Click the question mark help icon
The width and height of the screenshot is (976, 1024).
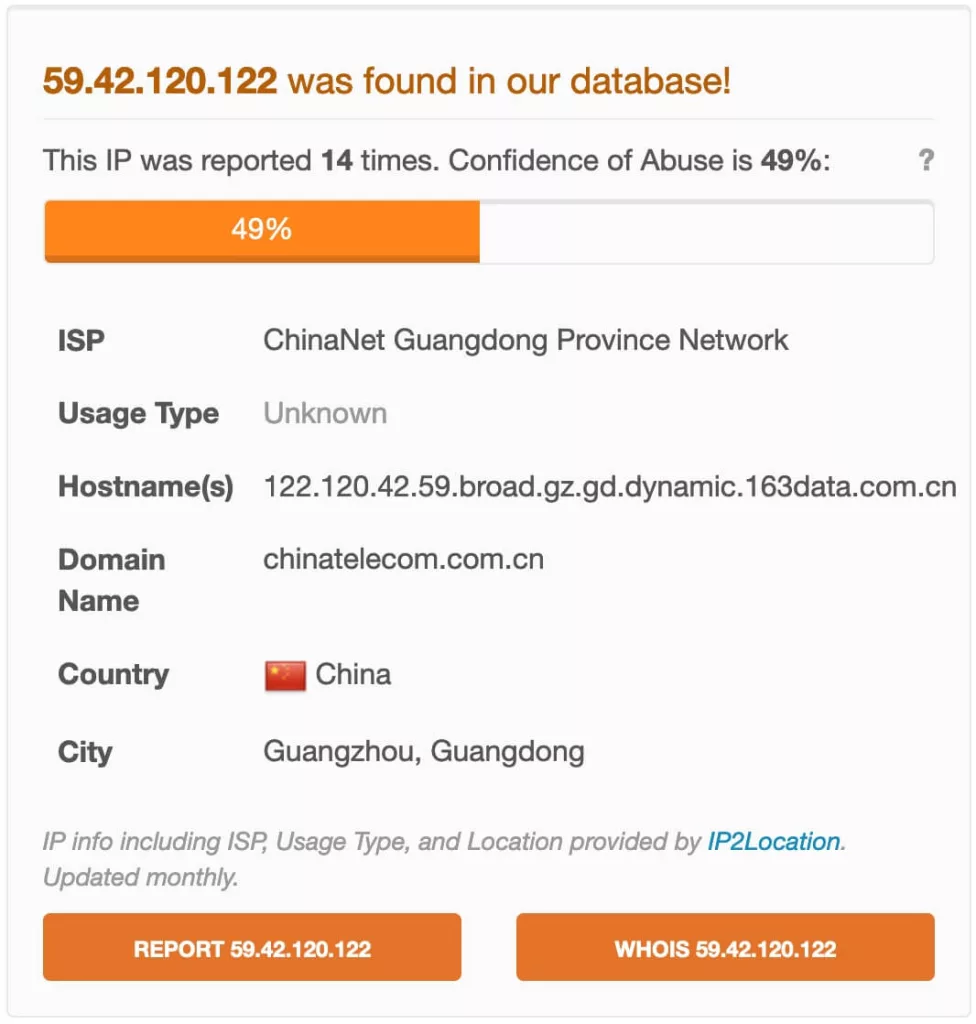point(926,160)
